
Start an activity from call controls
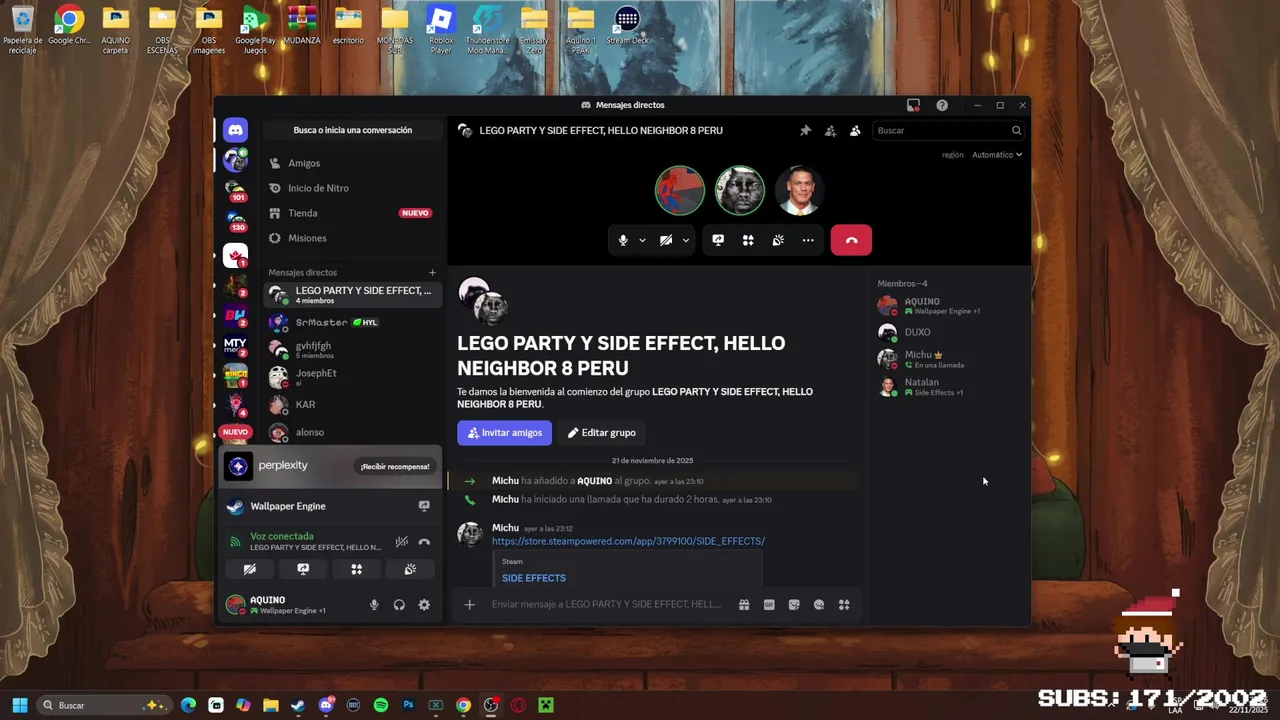point(748,240)
